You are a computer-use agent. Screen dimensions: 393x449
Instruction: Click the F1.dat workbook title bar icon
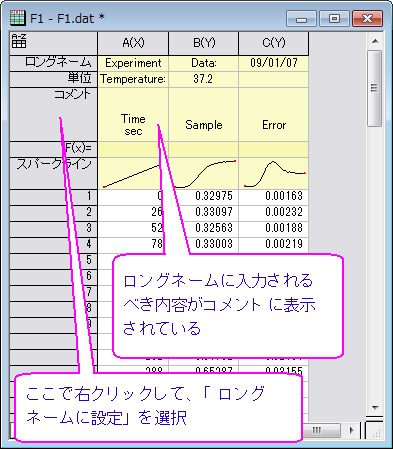18,18
